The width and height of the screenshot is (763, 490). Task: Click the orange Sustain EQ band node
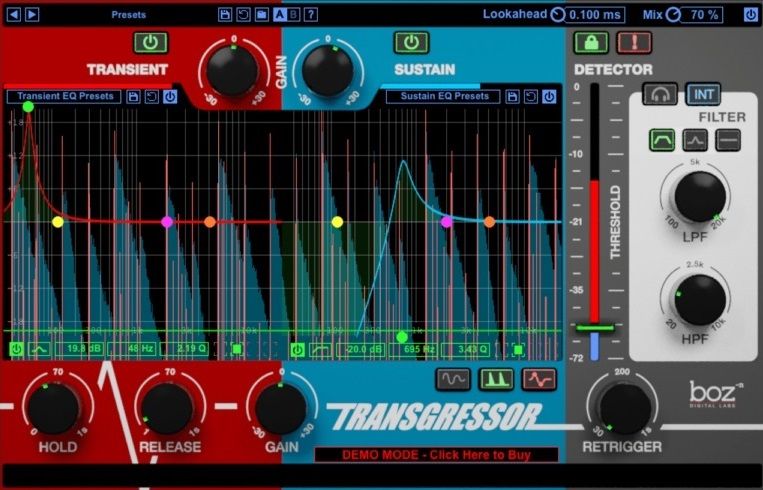490,222
